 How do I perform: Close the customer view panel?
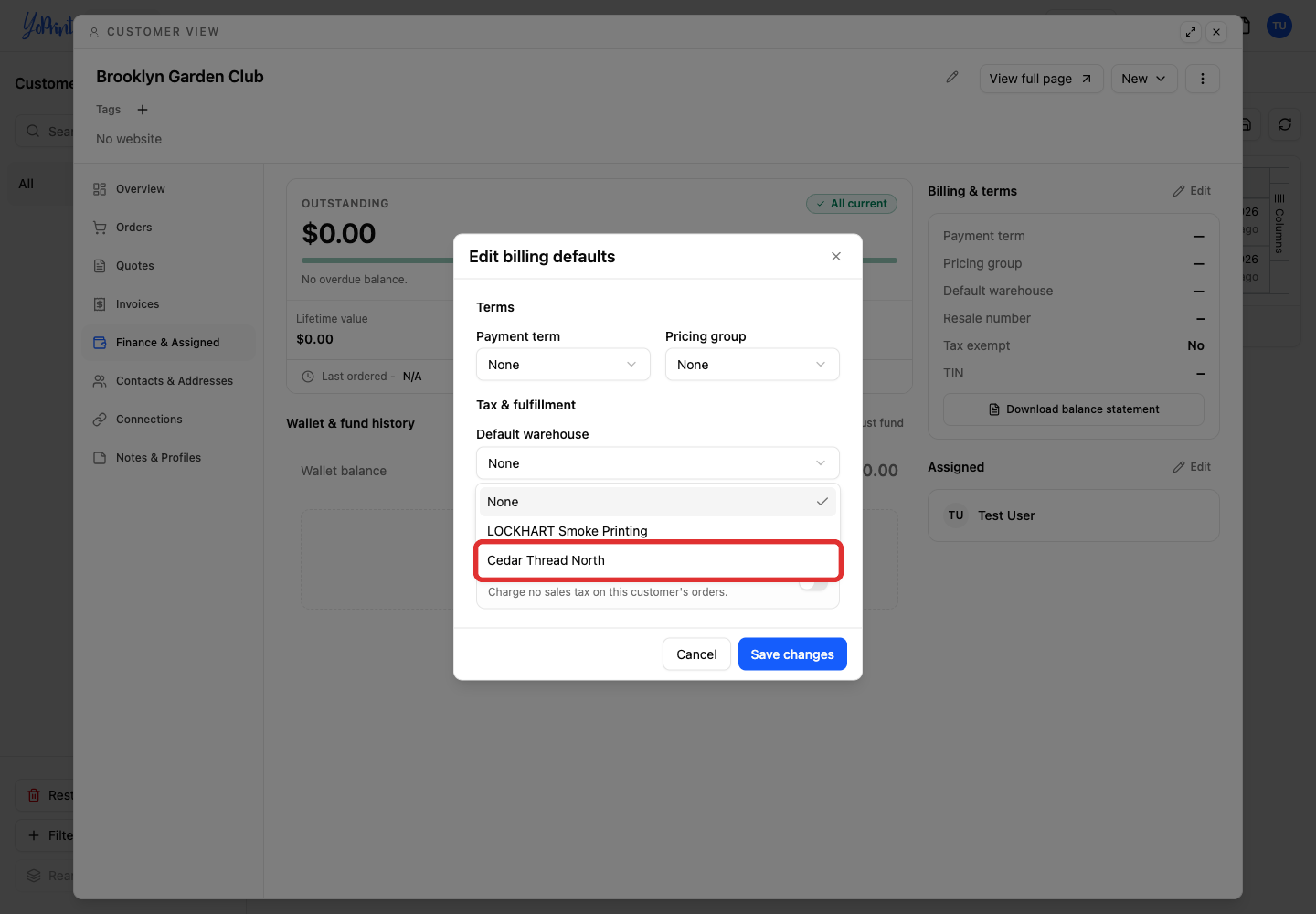coord(1216,32)
